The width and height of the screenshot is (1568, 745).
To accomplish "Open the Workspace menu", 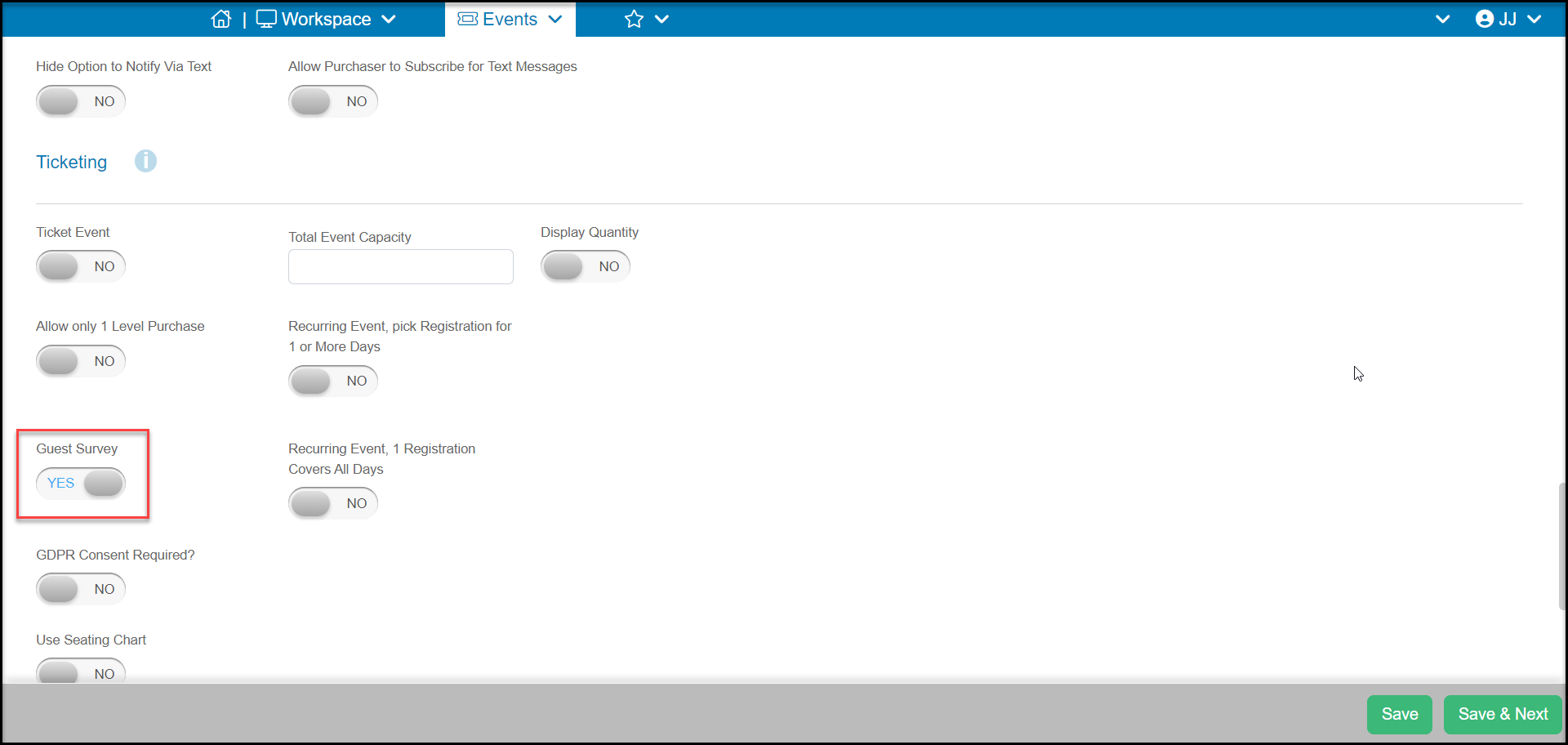I will pos(326,19).
